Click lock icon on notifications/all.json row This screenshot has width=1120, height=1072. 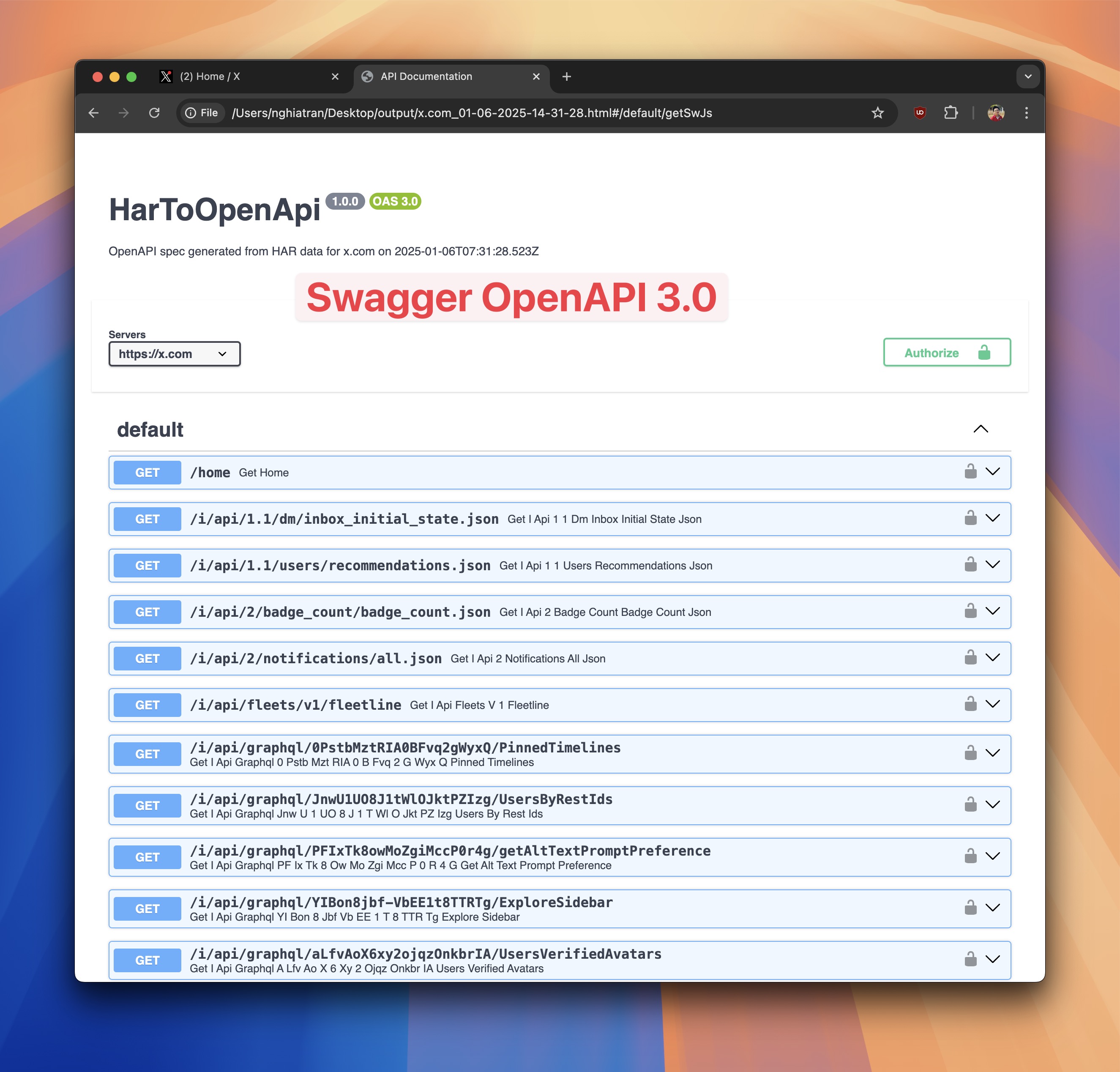(970, 657)
